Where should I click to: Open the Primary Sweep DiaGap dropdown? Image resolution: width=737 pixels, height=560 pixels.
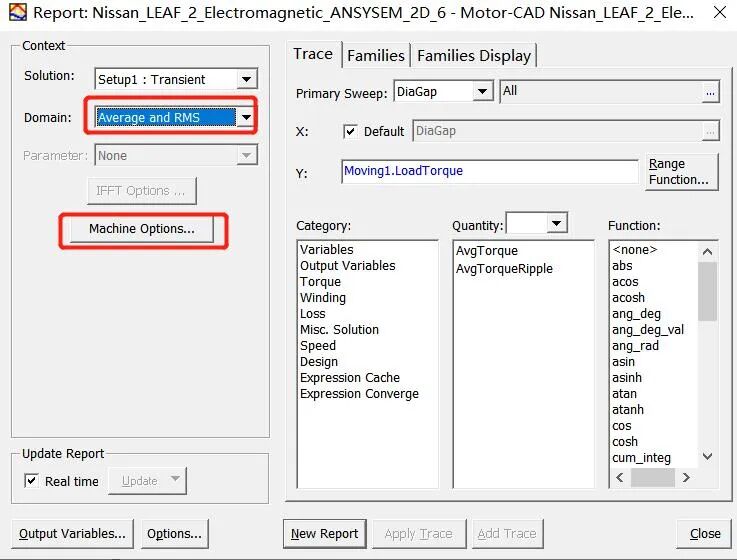[x=482, y=91]
